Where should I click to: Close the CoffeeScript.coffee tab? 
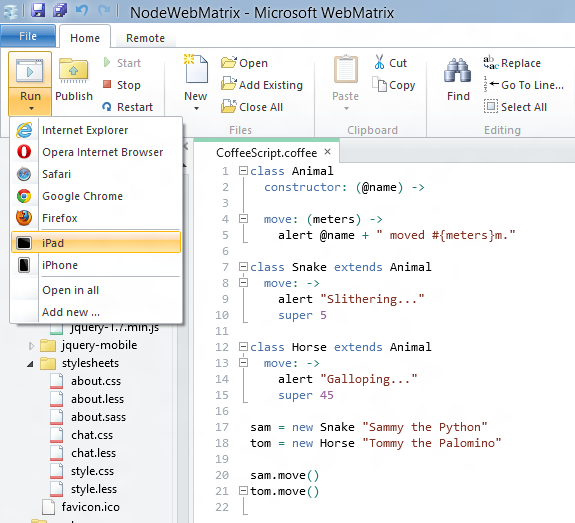(327, 151)
